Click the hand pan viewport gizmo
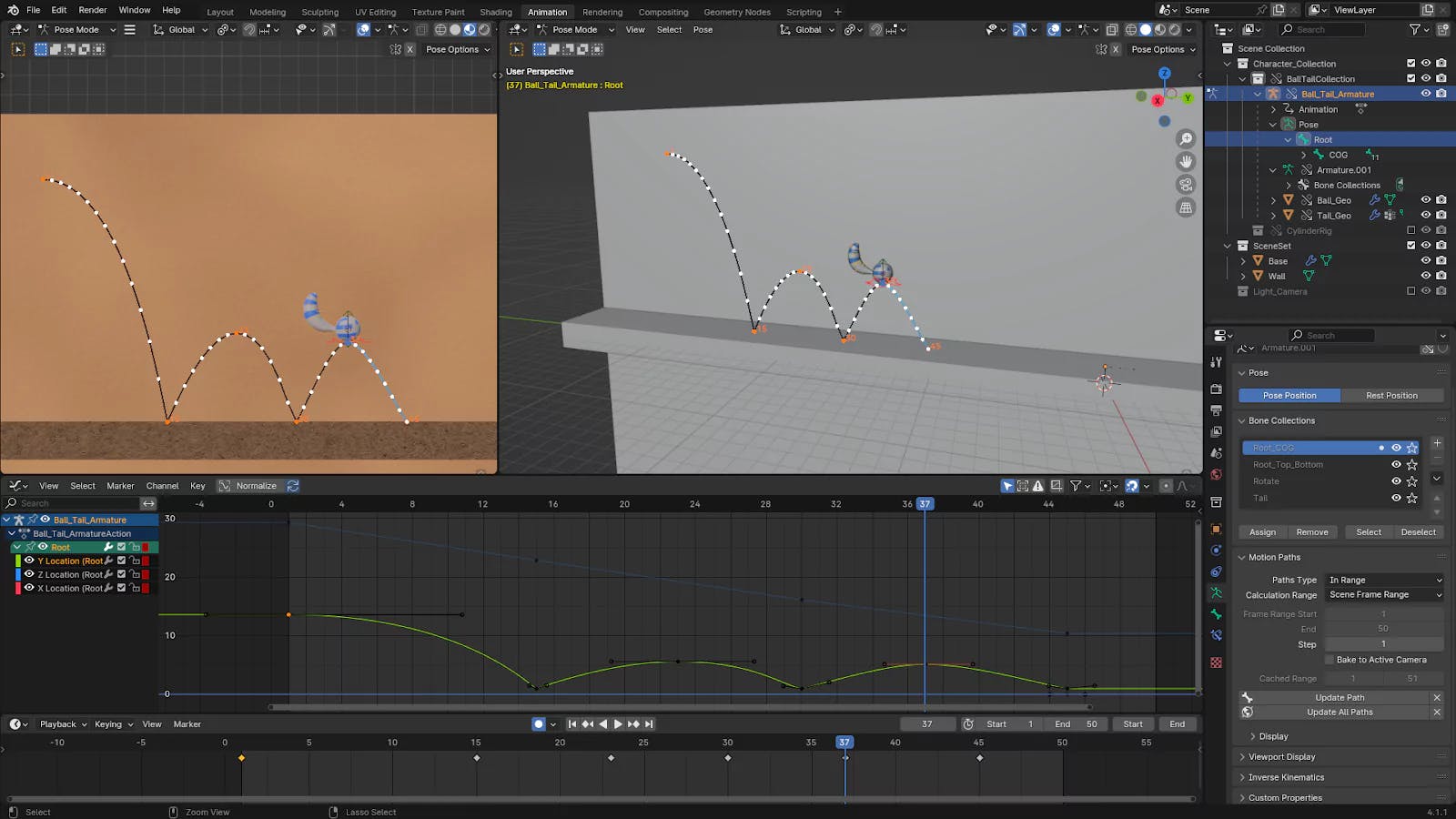The width and height of the screenshot is (1456, 819). [x=1186, y=161]
